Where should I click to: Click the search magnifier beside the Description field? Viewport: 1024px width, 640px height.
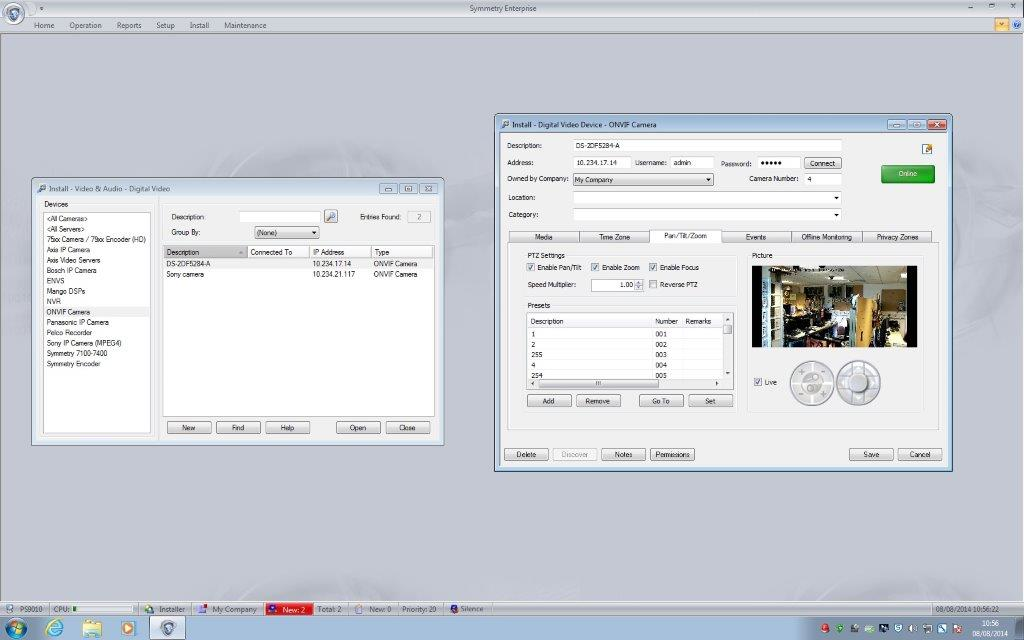330,216
